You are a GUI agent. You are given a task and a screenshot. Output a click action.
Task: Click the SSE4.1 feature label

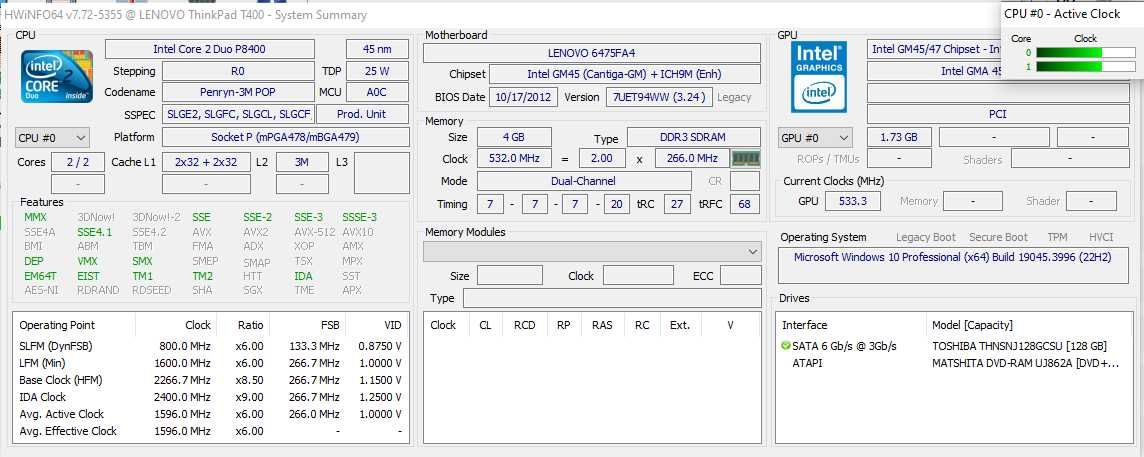tap(94, 232)
